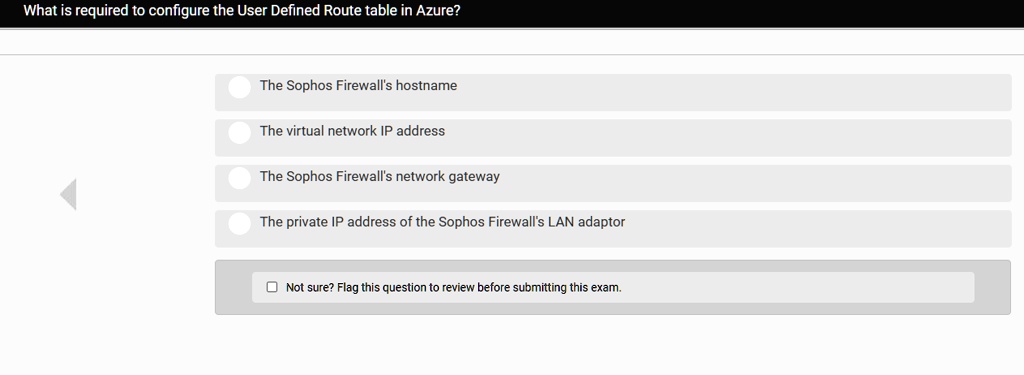Image resolution: width=1024 pixels, height=375 pixels.
Task: Click the blank area below the back arrow
Action: pos(69,294)
